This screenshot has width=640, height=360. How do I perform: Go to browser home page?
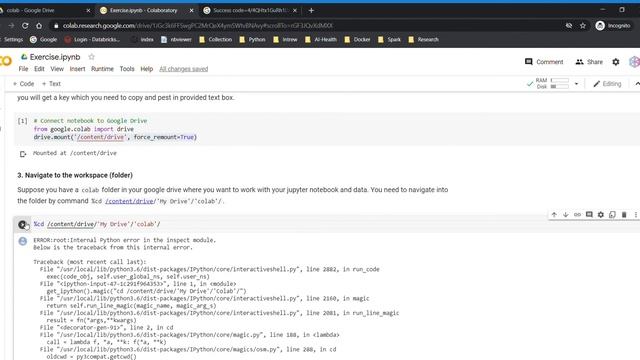pyautogui.click(x=39, y=25)
